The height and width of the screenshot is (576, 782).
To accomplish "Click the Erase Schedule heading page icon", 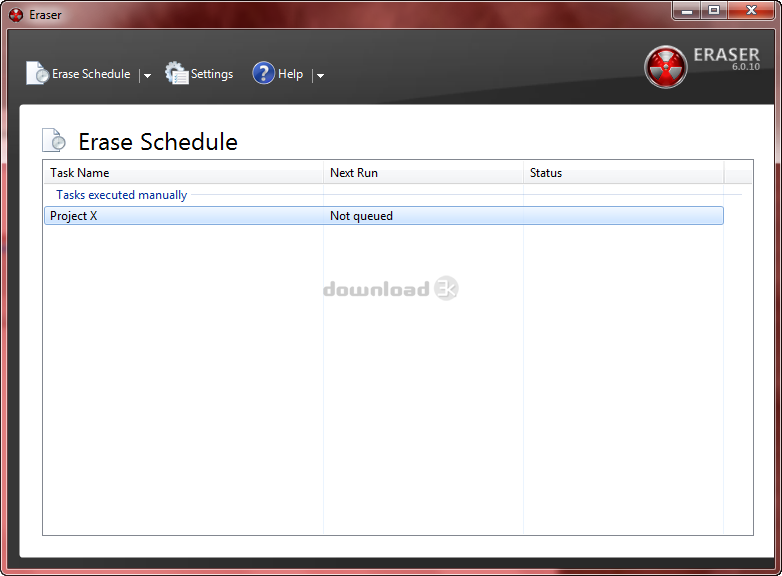I will tap(54, 140).
